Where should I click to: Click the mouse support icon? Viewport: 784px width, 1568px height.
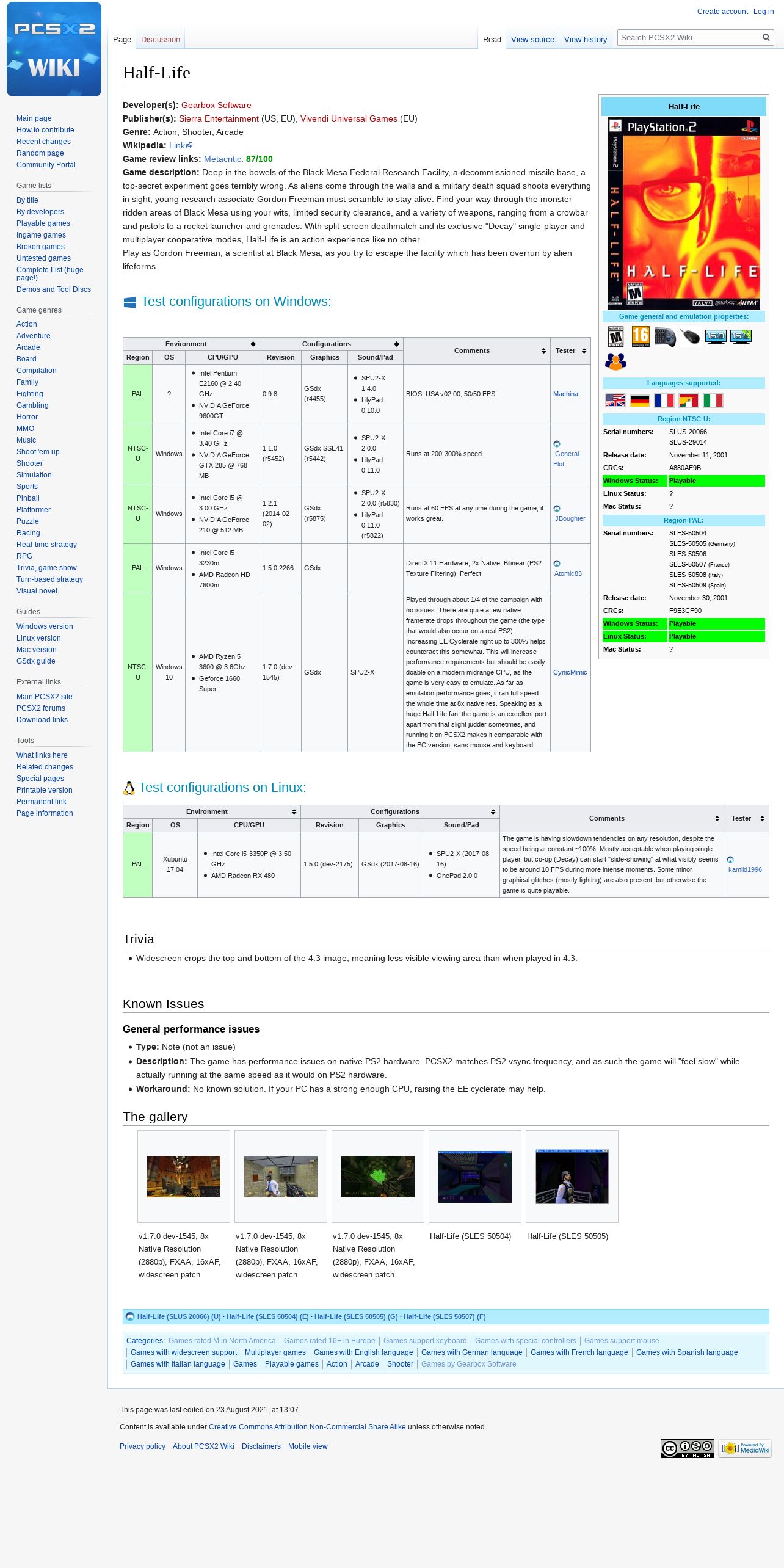click(x=690, y=336)
